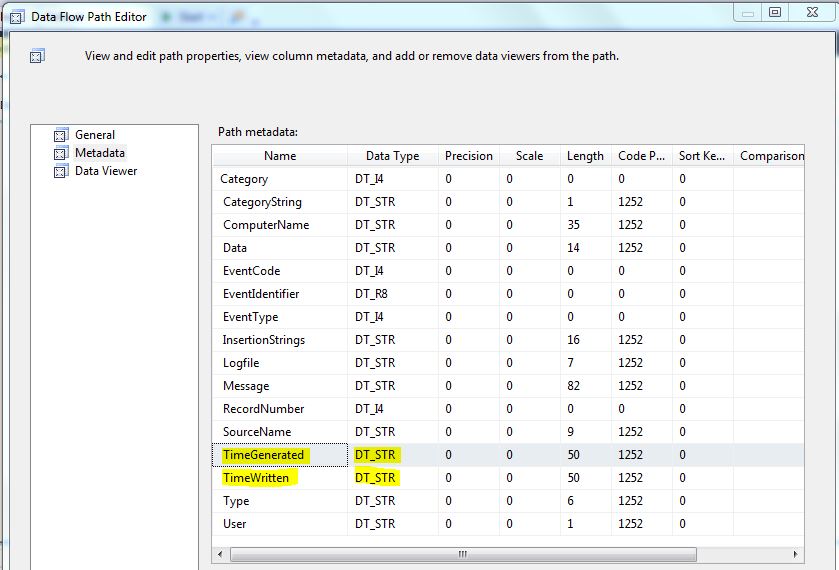Screen dimensions: 839x570
Task: Select the TimeGenerated row name cell
Action: (x=264, y=455)
